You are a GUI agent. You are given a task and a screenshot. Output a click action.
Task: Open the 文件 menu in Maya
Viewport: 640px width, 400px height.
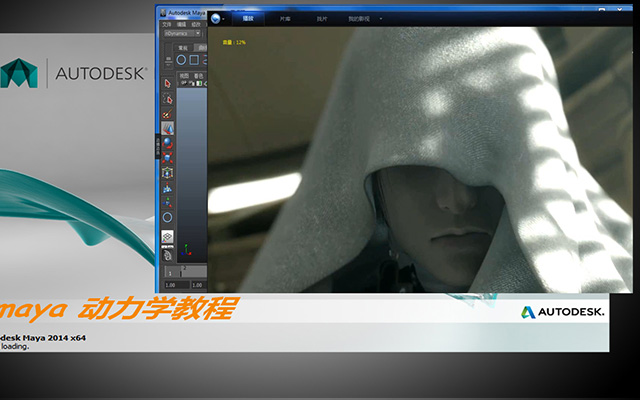click(x=167, y=24)
